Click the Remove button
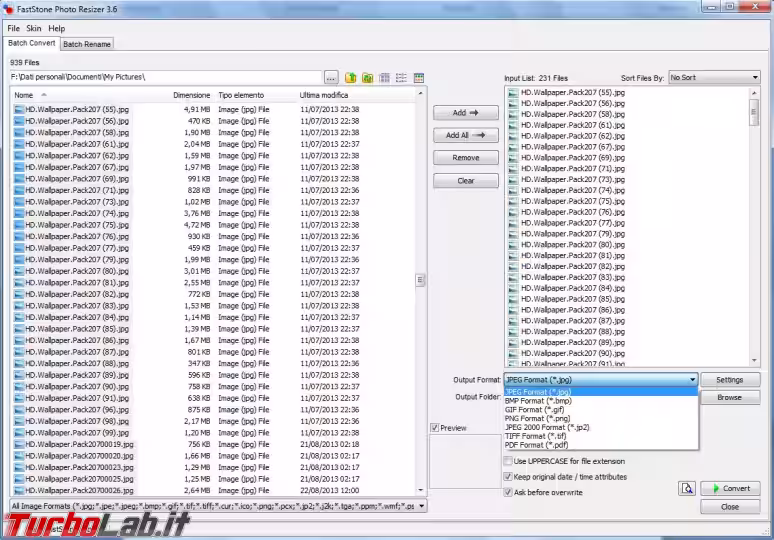This screenshot has width=774, height=540. click(x=465, y=158)
